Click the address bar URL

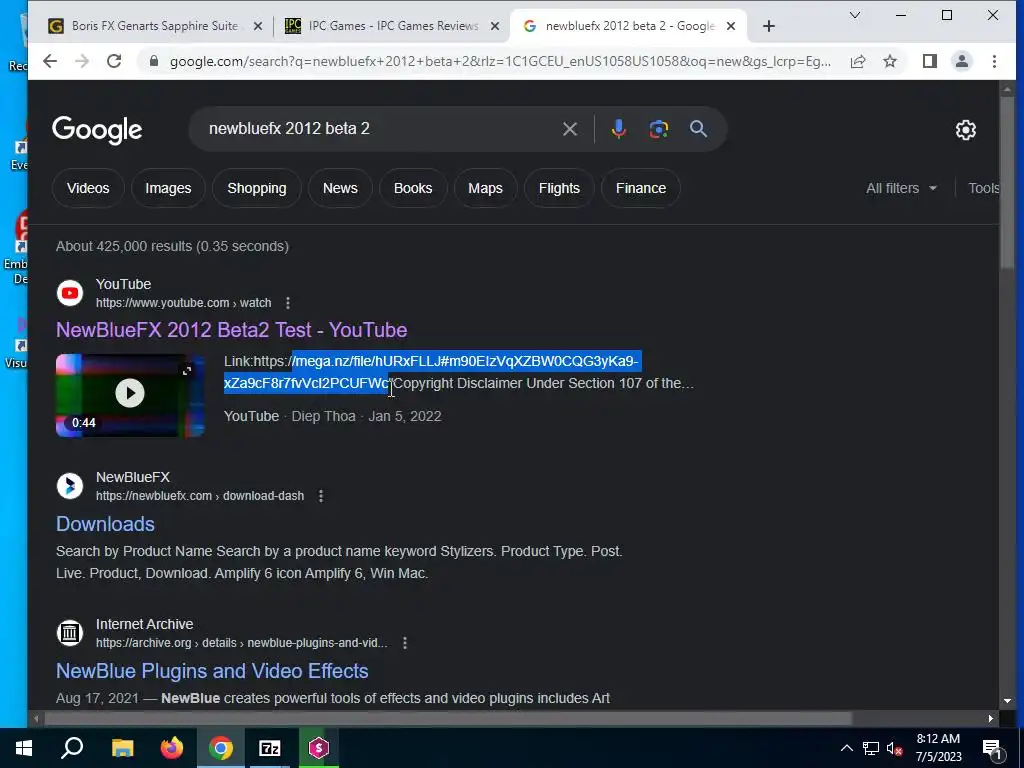coord(500,61)
